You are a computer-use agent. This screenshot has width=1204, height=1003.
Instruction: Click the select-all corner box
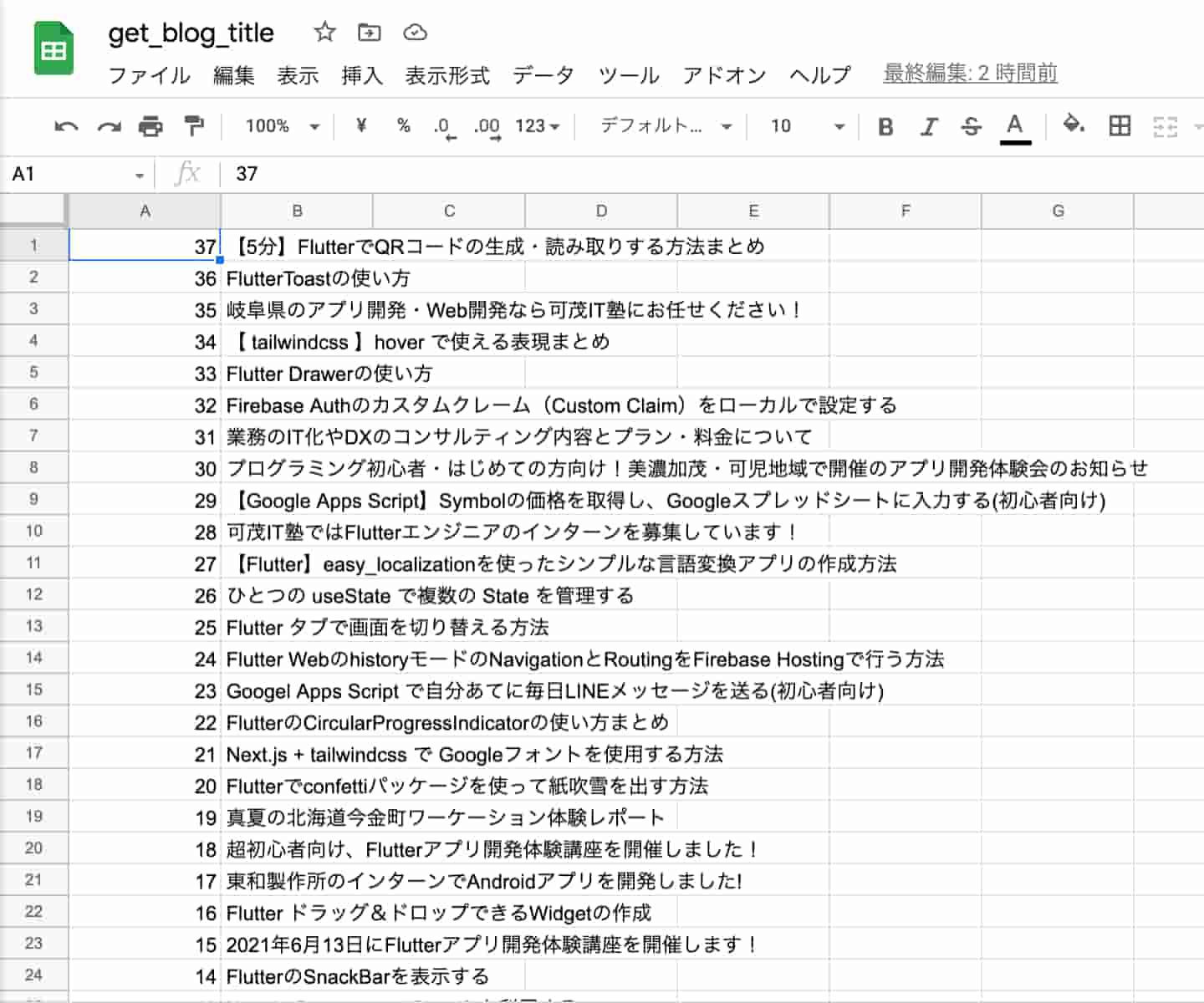click(33, 210)
